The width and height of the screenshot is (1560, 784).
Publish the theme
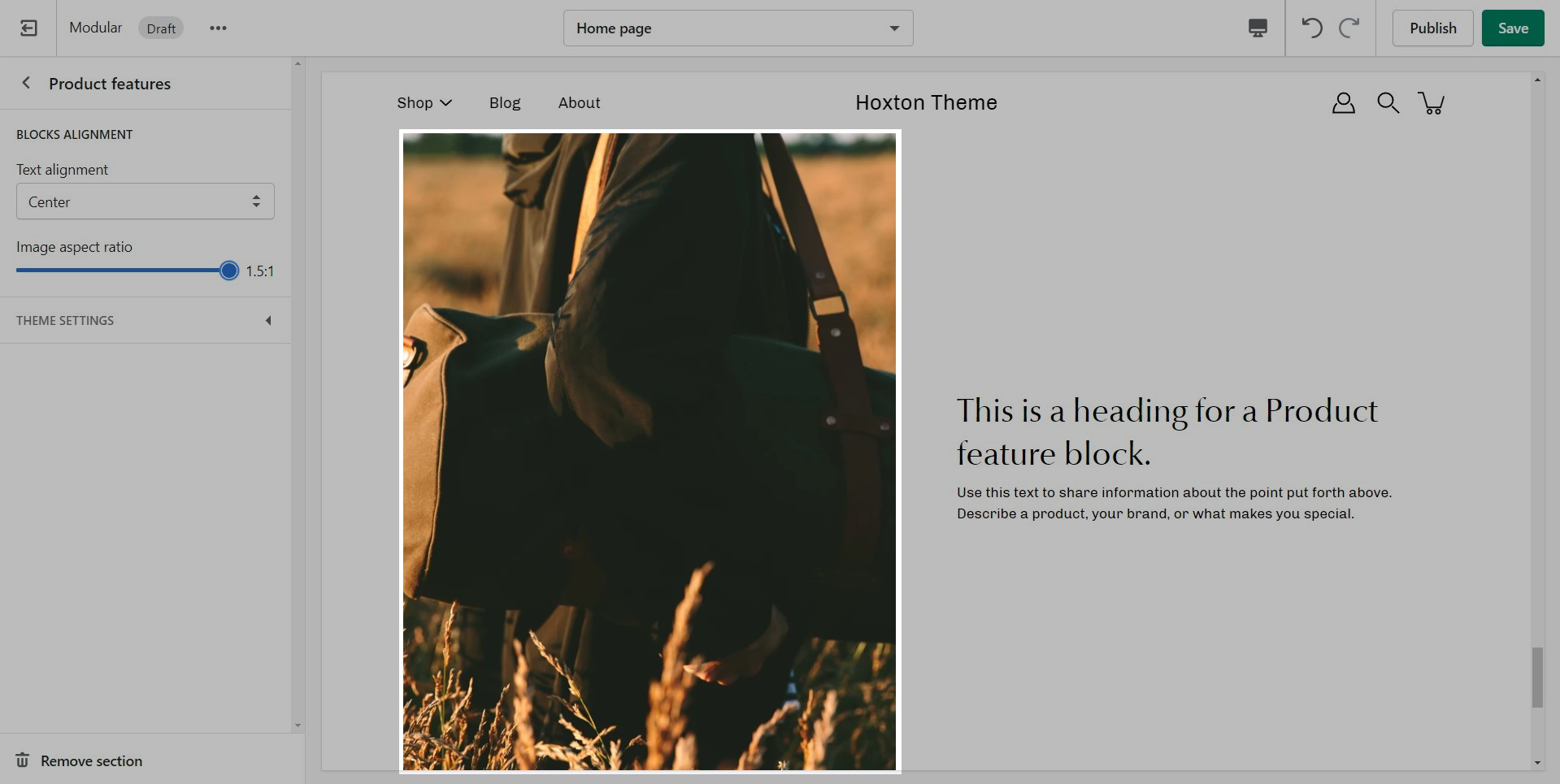coord(1432,28)
